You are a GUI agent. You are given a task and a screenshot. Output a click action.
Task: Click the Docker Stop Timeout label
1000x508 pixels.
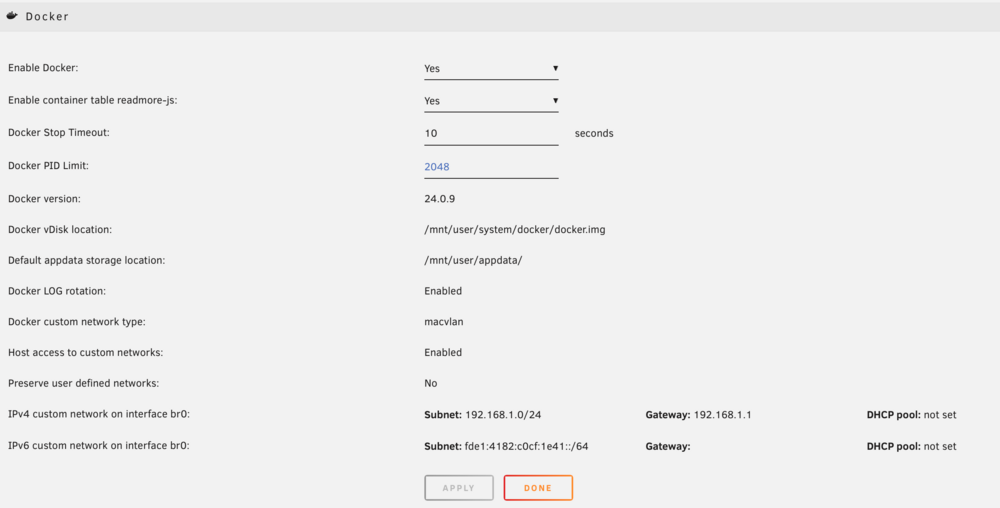point(59,133)
